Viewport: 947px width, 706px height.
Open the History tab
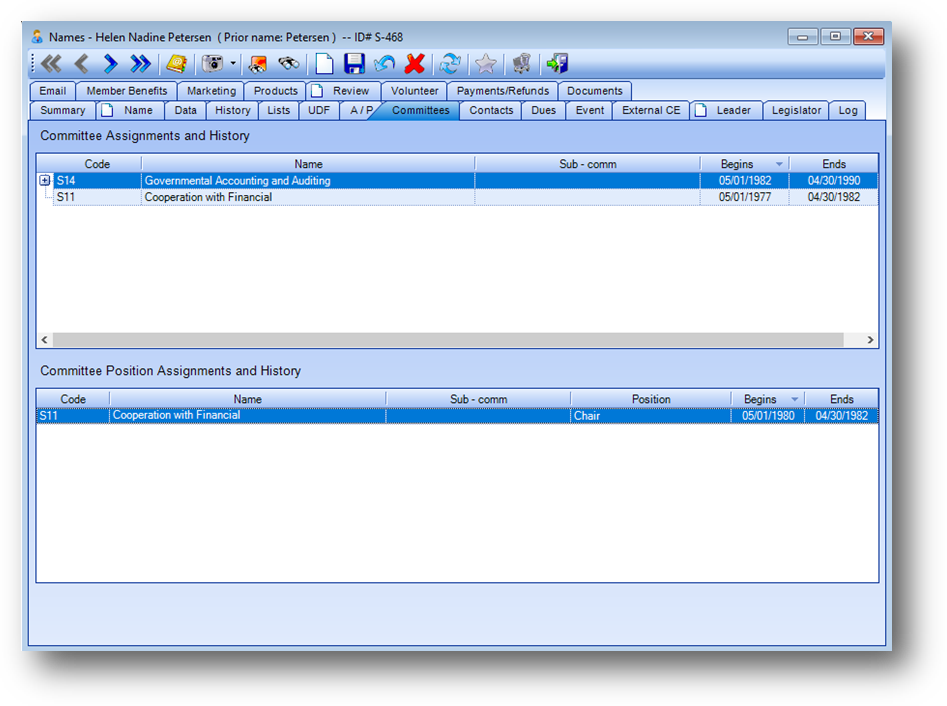click(233, 110)
